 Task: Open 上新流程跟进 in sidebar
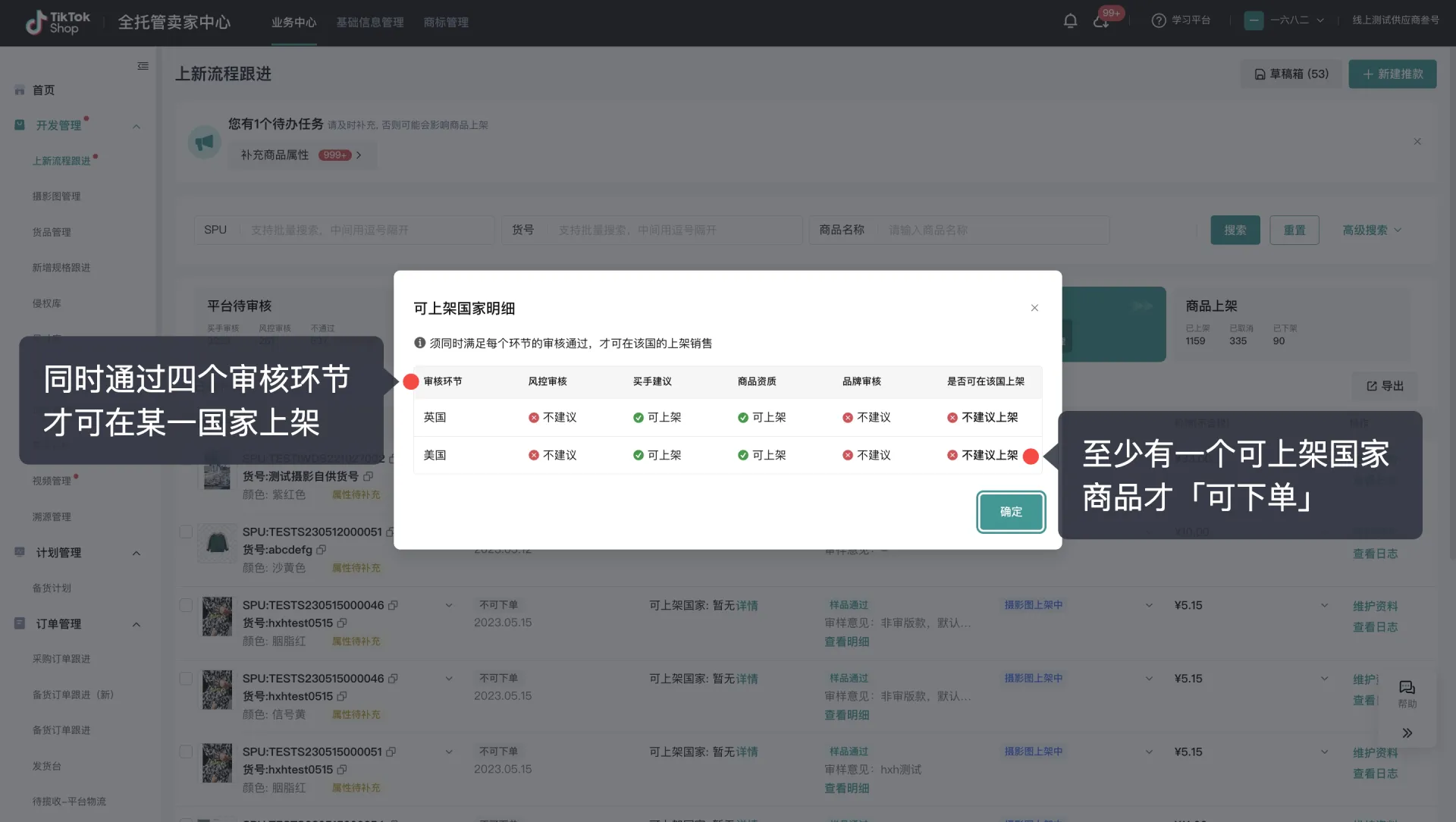coord(61,161)
